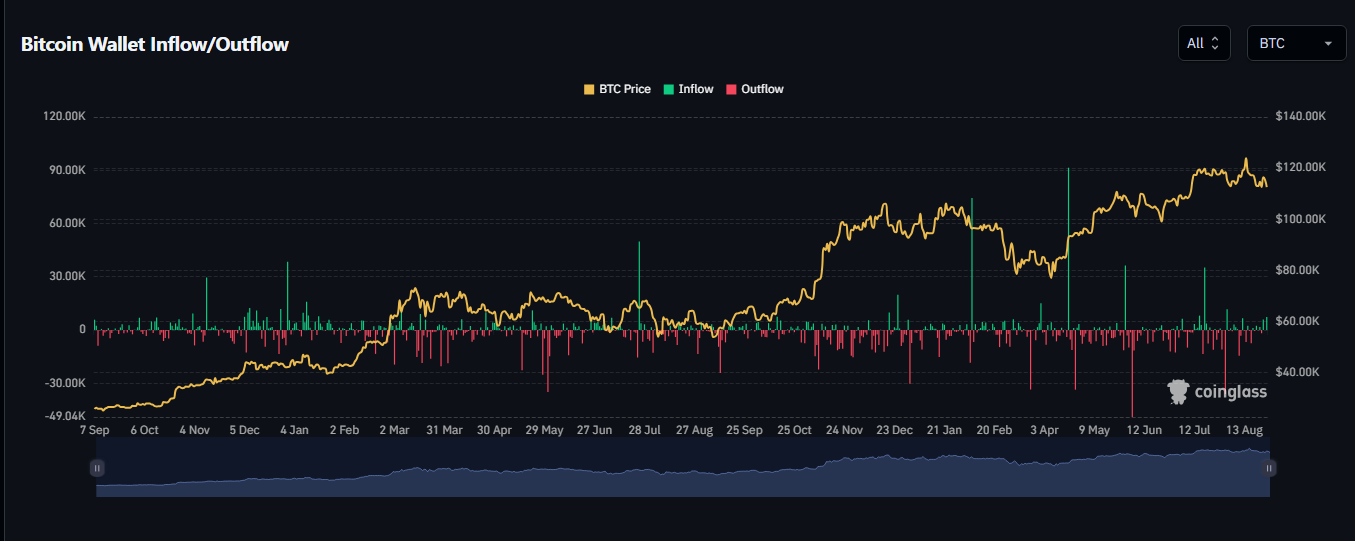Click the 28 Jul date label
The height and width of the screenshot is (541, 1355).
click(645, 430)
